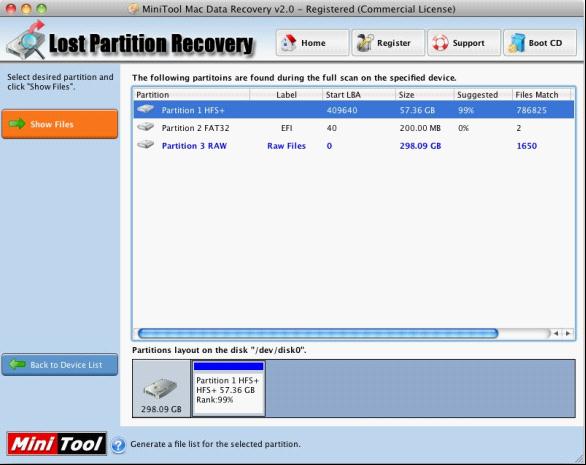
Task: Click the EFI label cell
Action: [286, 128]
